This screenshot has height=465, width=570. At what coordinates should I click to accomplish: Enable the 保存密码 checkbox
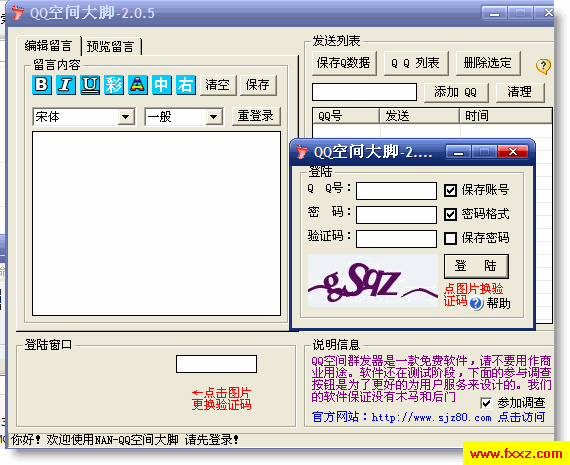450,238
